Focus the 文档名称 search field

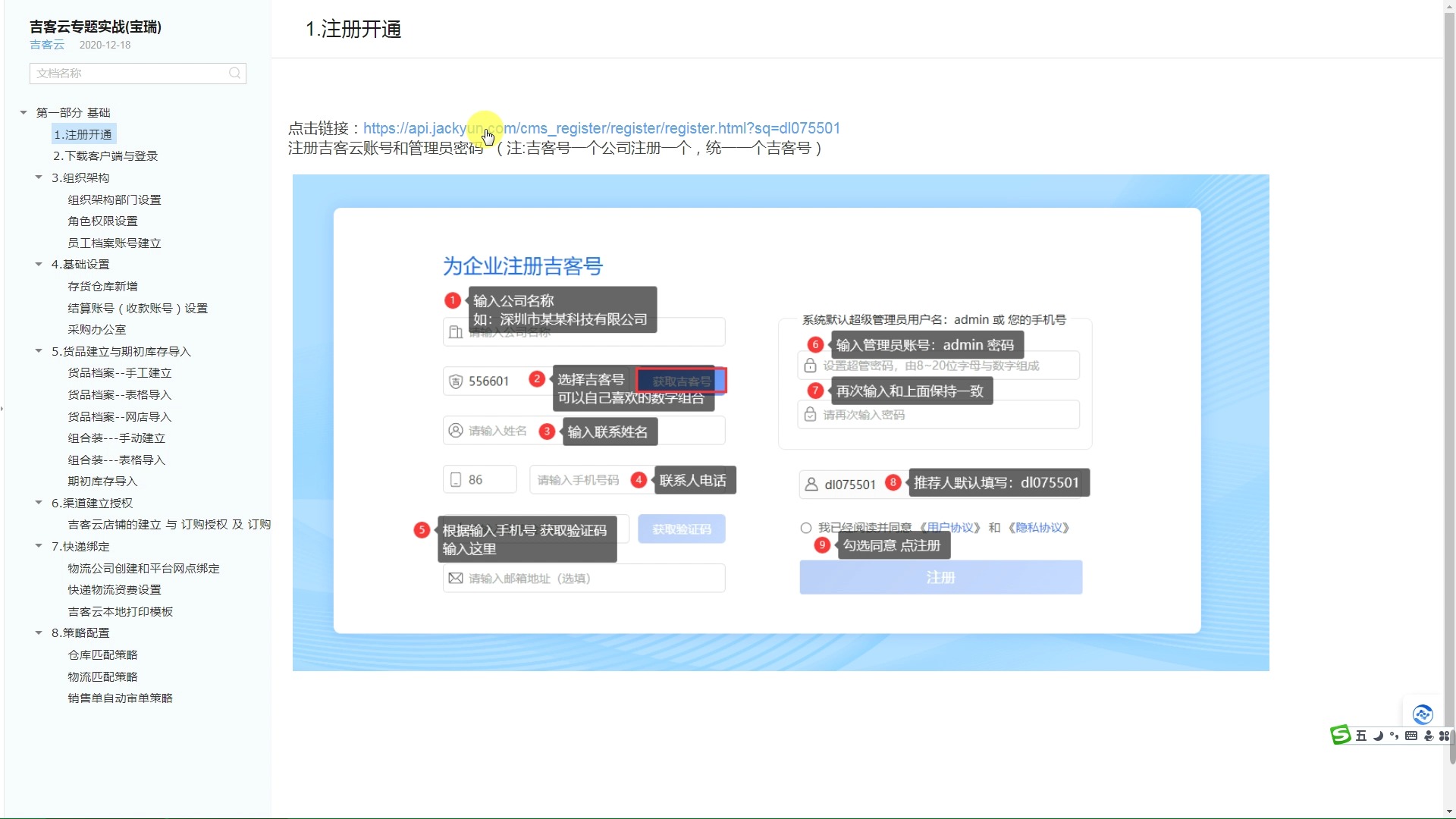pyautogui.click(x=137, y=73)
